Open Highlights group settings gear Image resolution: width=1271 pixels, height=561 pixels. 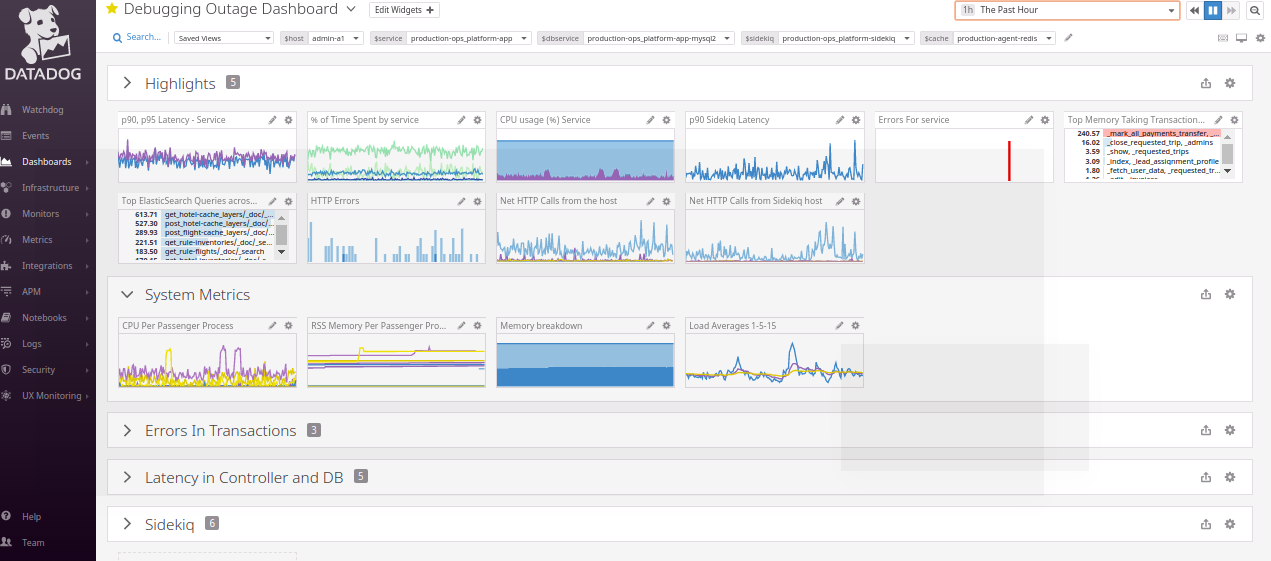tap(1230, 83)
